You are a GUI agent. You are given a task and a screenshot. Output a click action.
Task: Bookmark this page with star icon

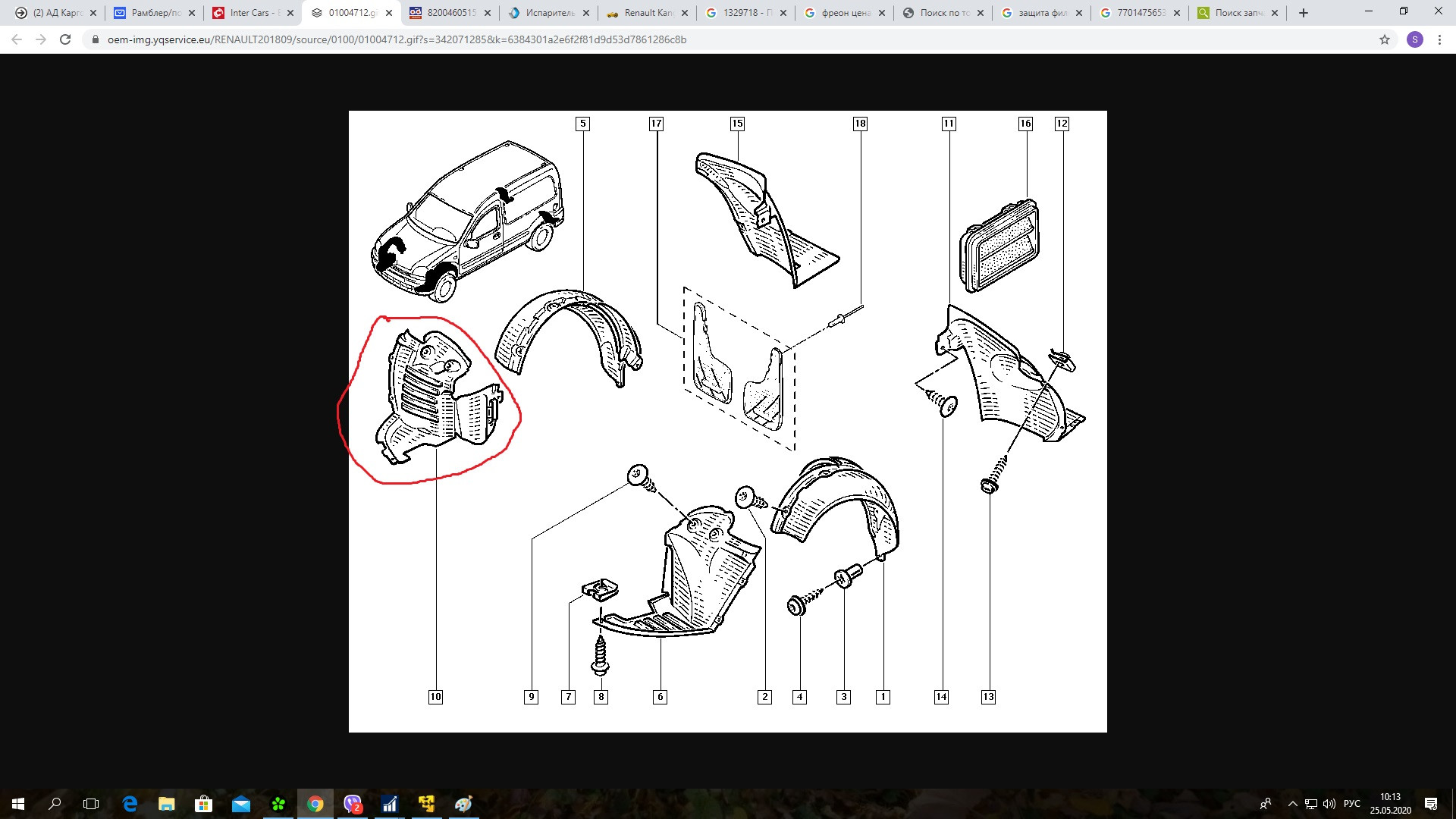[1385, 39]
